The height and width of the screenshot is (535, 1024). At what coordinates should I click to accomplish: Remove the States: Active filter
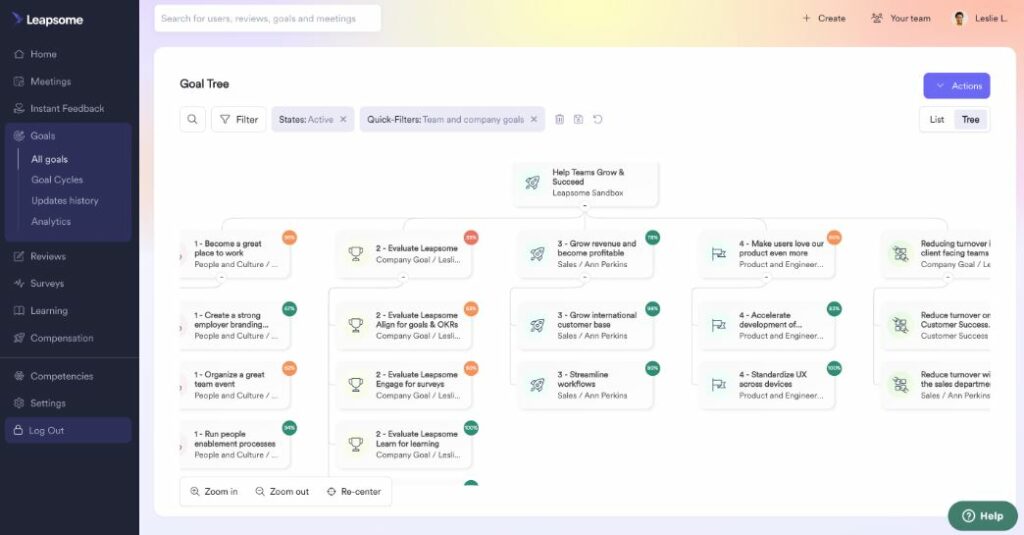[x=343, y=120]
